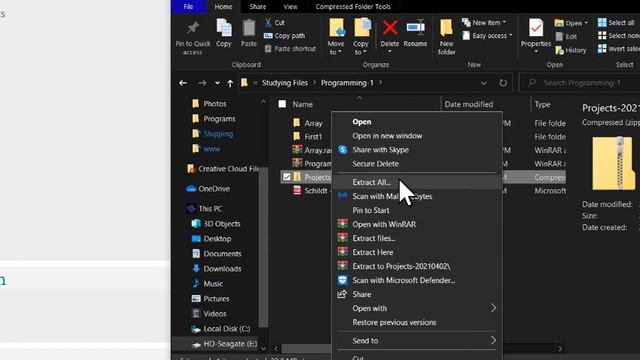Image resolution: width=640 pixels, height=360 pixels.
Task: Open the recent locations dropdown arrow
Action: (217, 83)
